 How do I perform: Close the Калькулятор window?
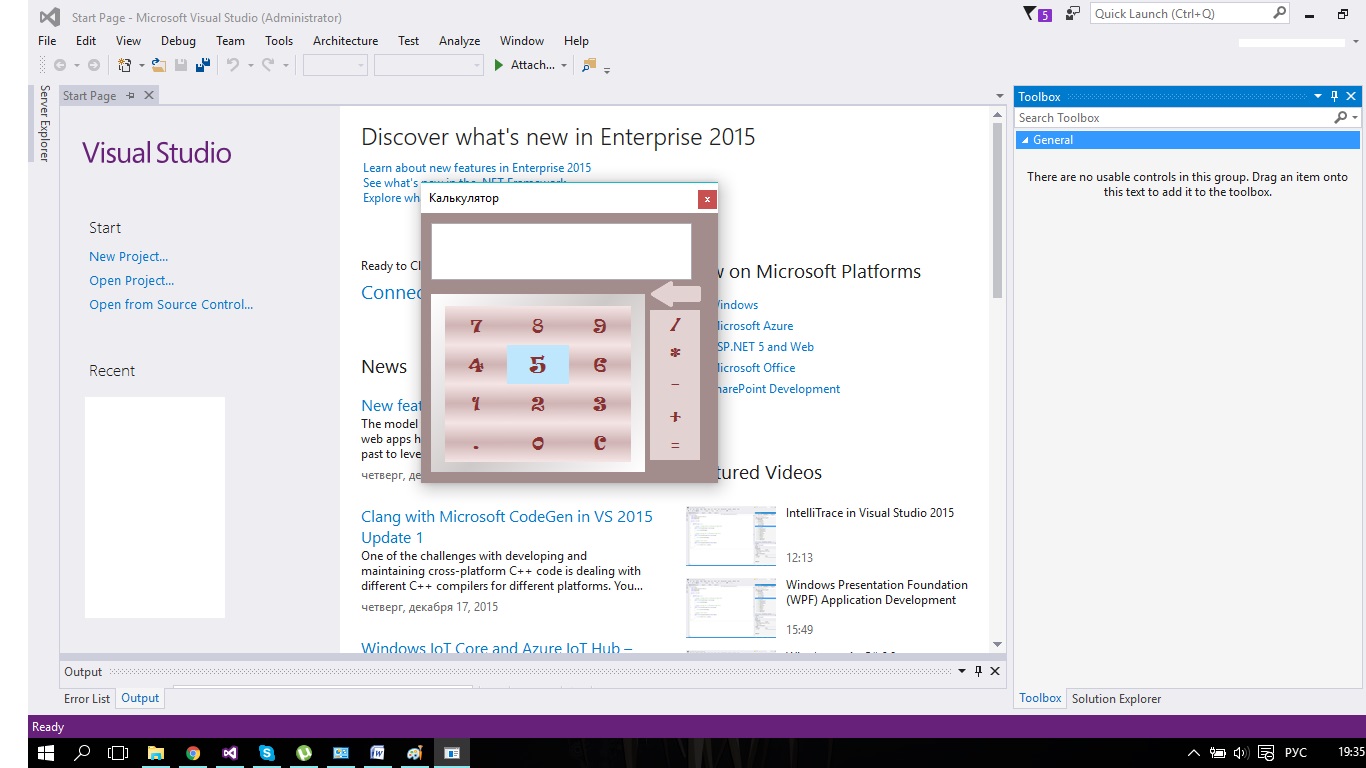pyautogui.click(x=707, y=199)
